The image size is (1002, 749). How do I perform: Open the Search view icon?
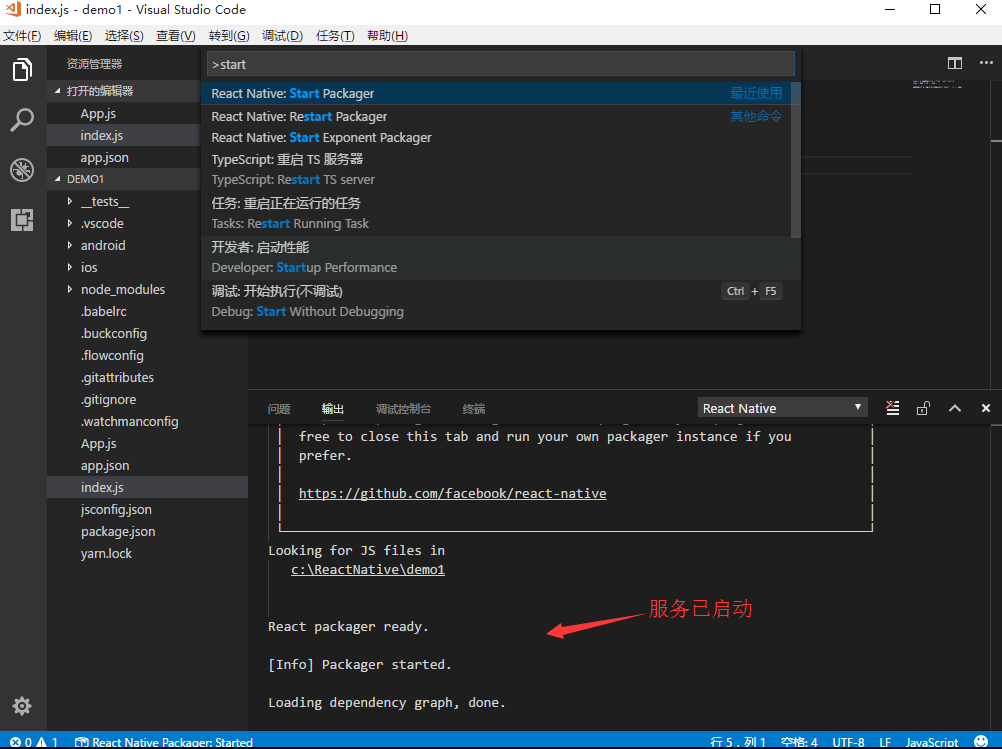22,120
